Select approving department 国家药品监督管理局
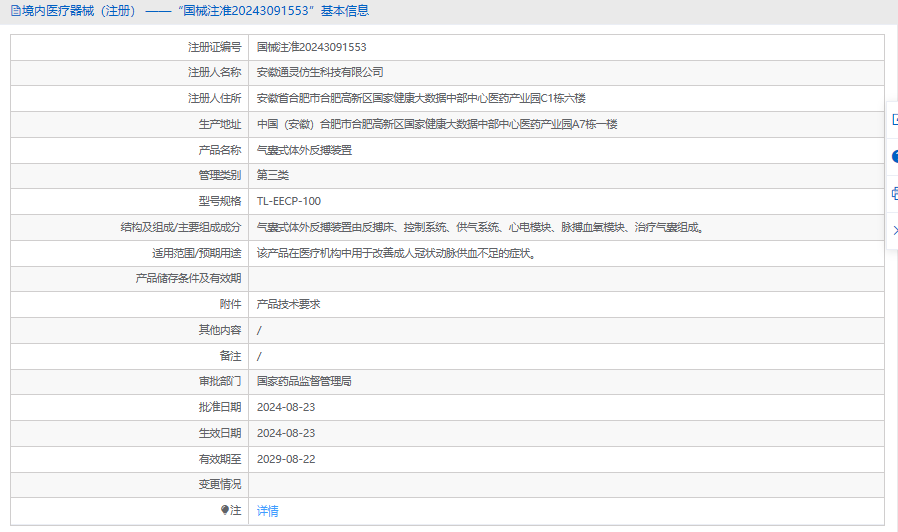898x532 pixels. 304,381
